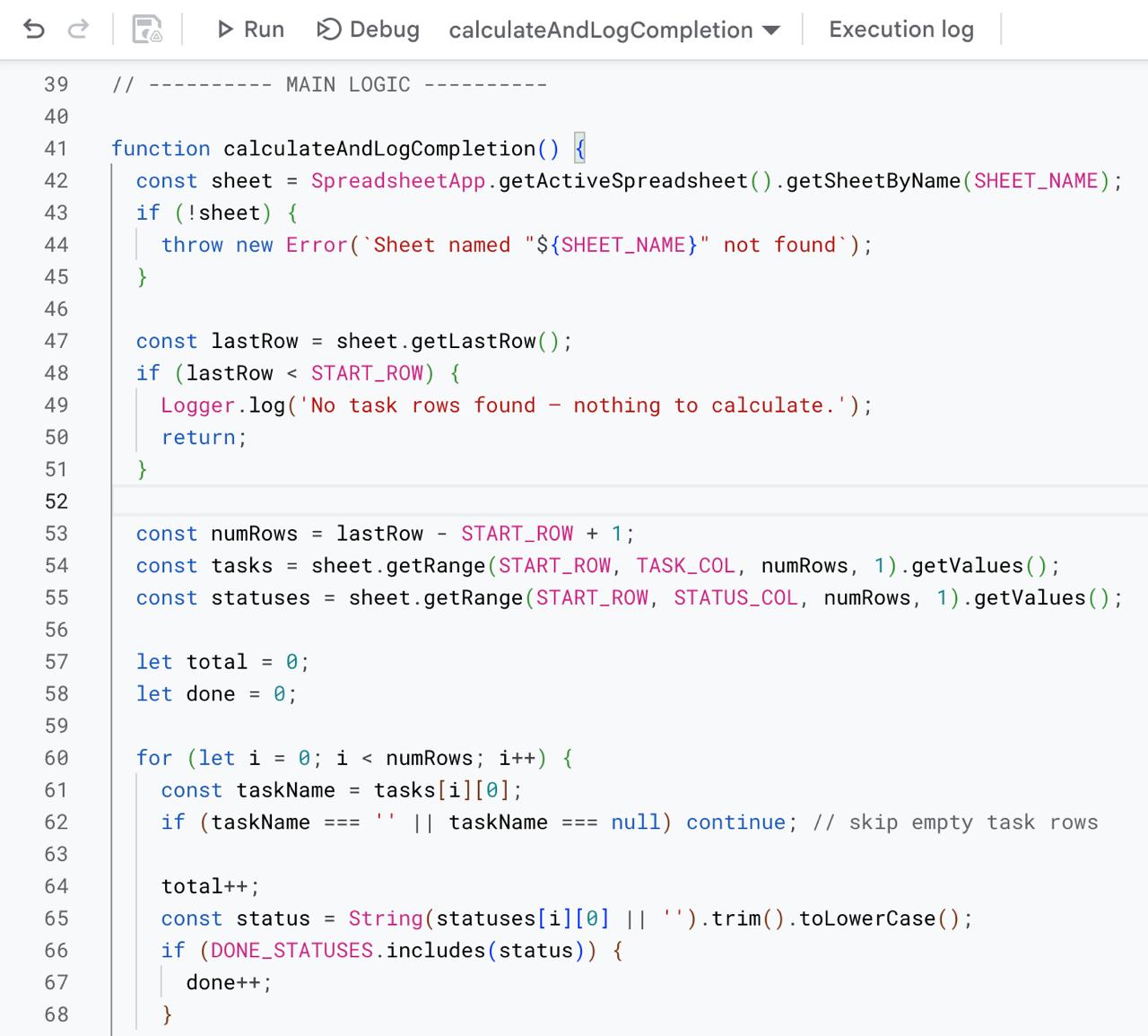
Task: Start the Debug session
Action: point(368,30)
